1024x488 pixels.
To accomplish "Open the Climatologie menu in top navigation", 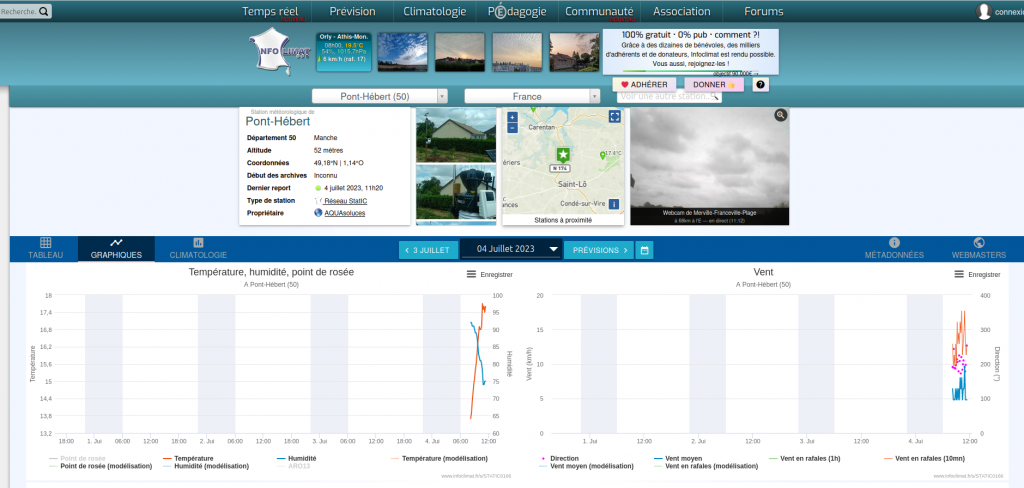I will point(434,12).
